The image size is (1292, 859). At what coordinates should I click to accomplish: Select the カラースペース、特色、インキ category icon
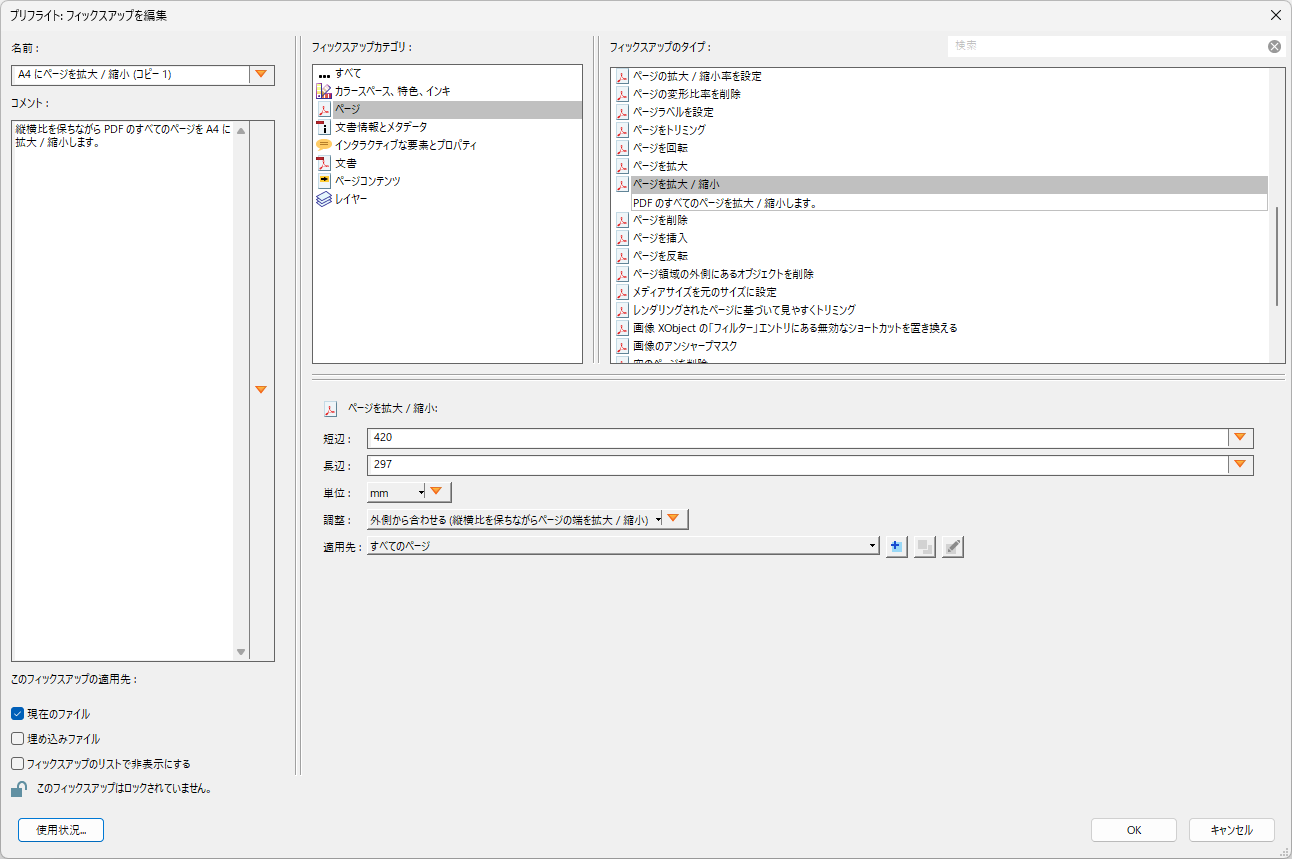(x=323, y=91)
